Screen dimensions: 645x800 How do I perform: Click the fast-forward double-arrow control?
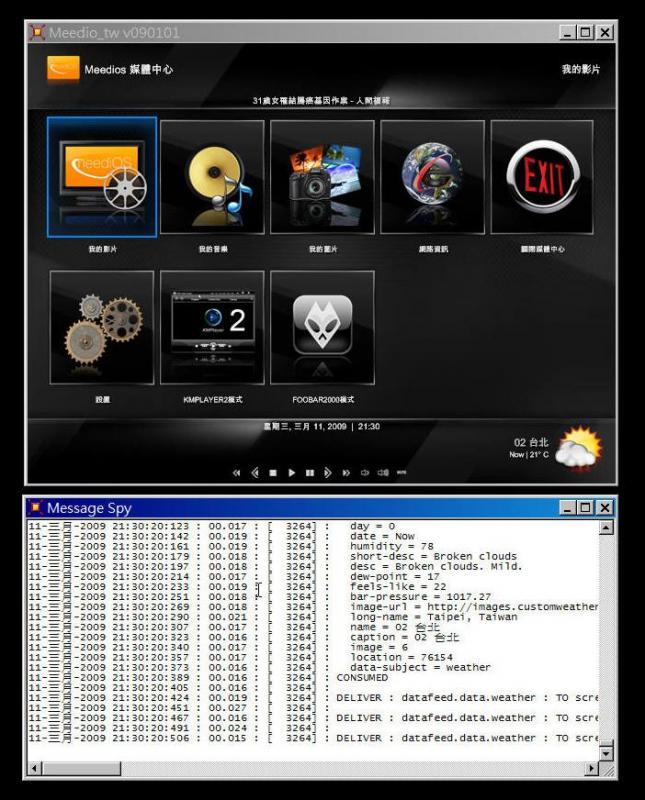(x=346, y=473)
